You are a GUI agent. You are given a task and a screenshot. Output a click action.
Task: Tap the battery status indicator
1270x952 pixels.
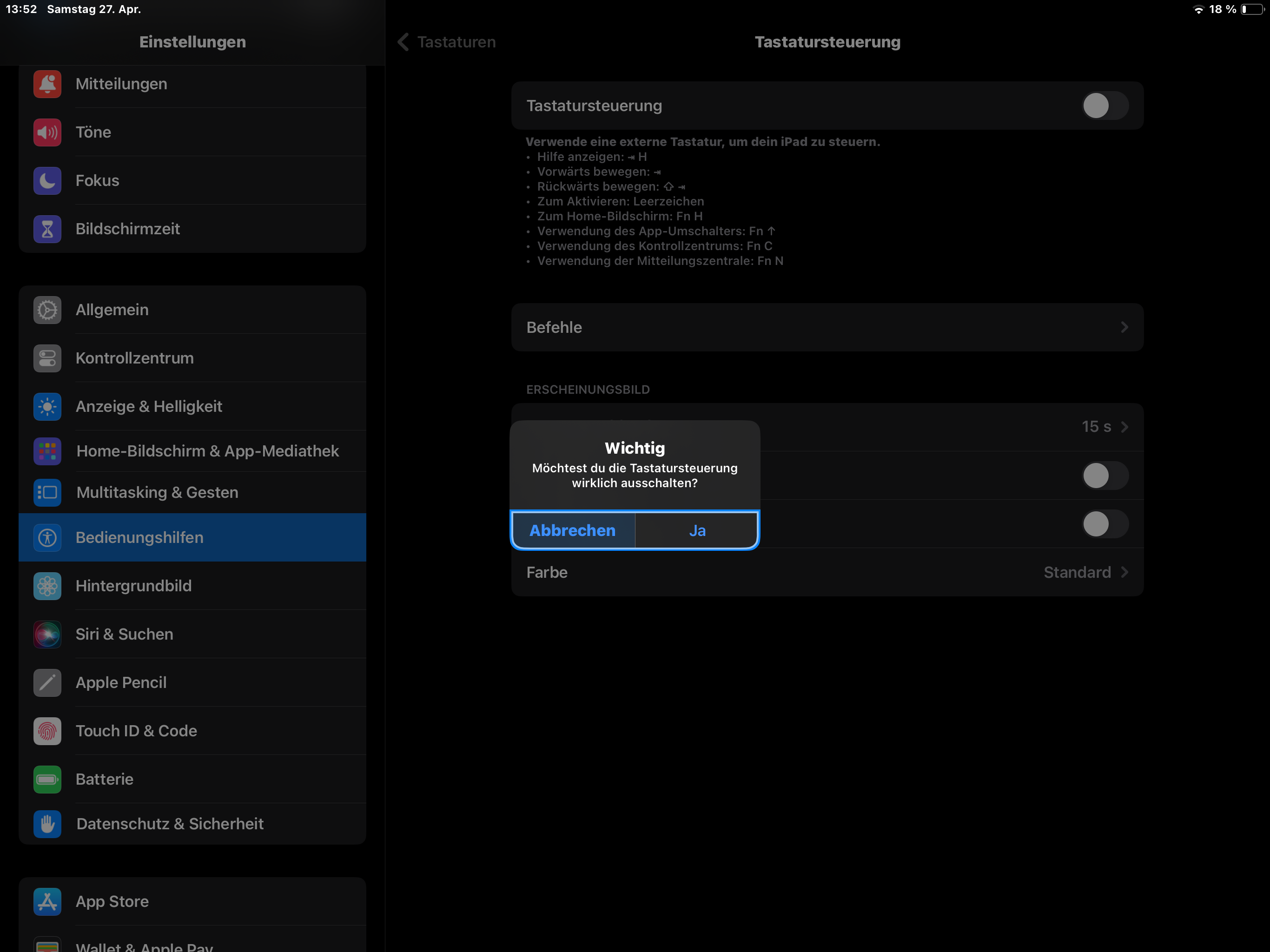1251,9
